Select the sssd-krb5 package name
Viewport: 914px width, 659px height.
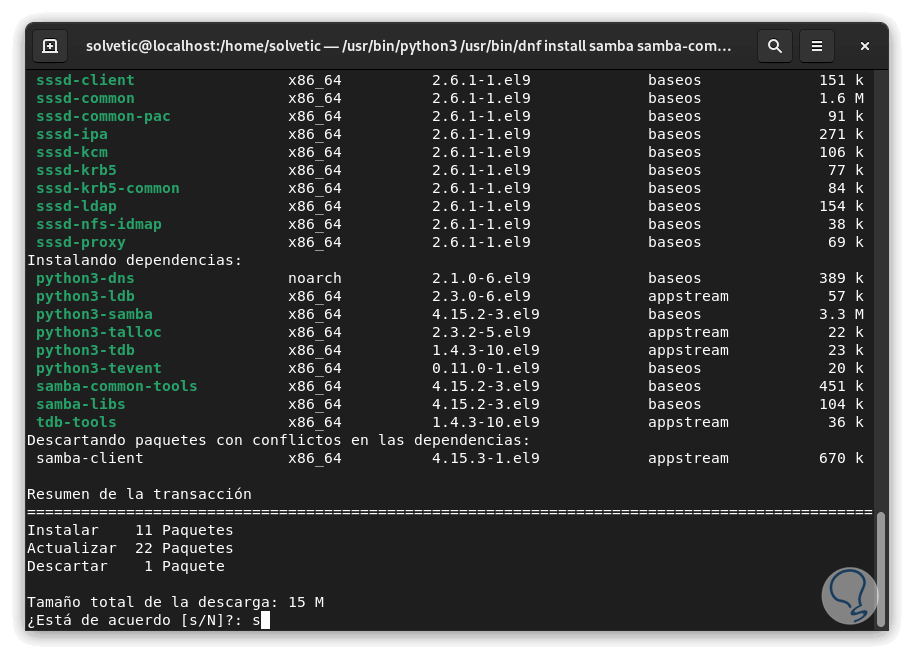(x=76, y=170)
